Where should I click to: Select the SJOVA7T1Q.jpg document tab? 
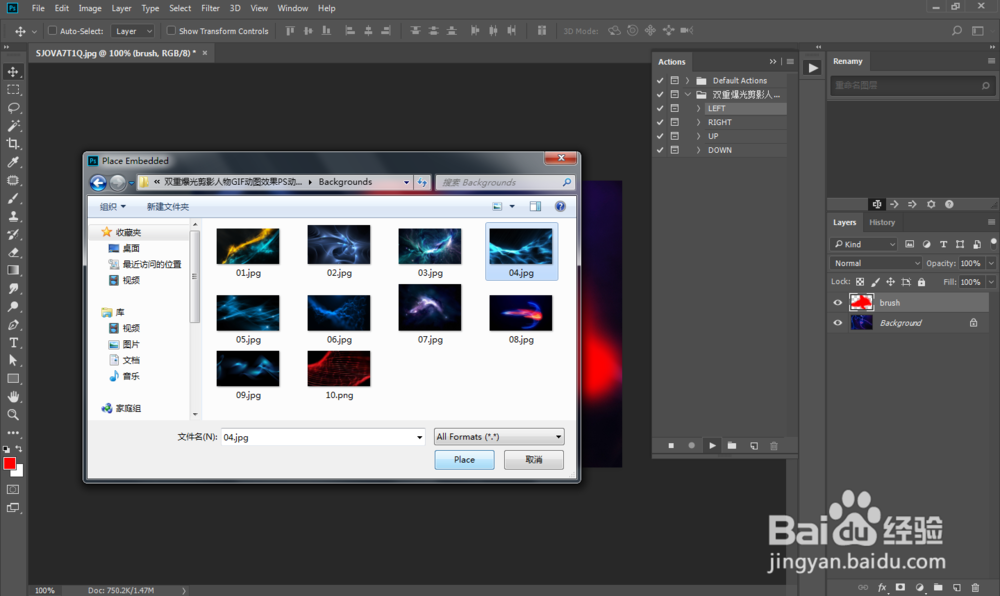pos(115,53)
